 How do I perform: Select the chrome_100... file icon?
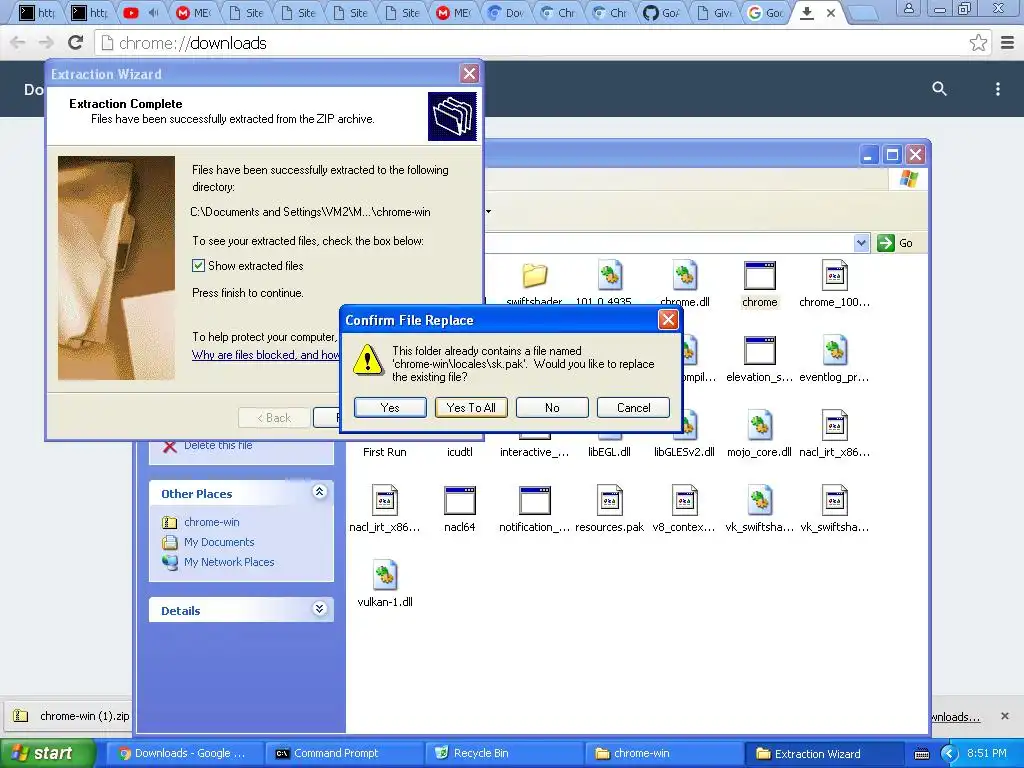coord(835,275)
